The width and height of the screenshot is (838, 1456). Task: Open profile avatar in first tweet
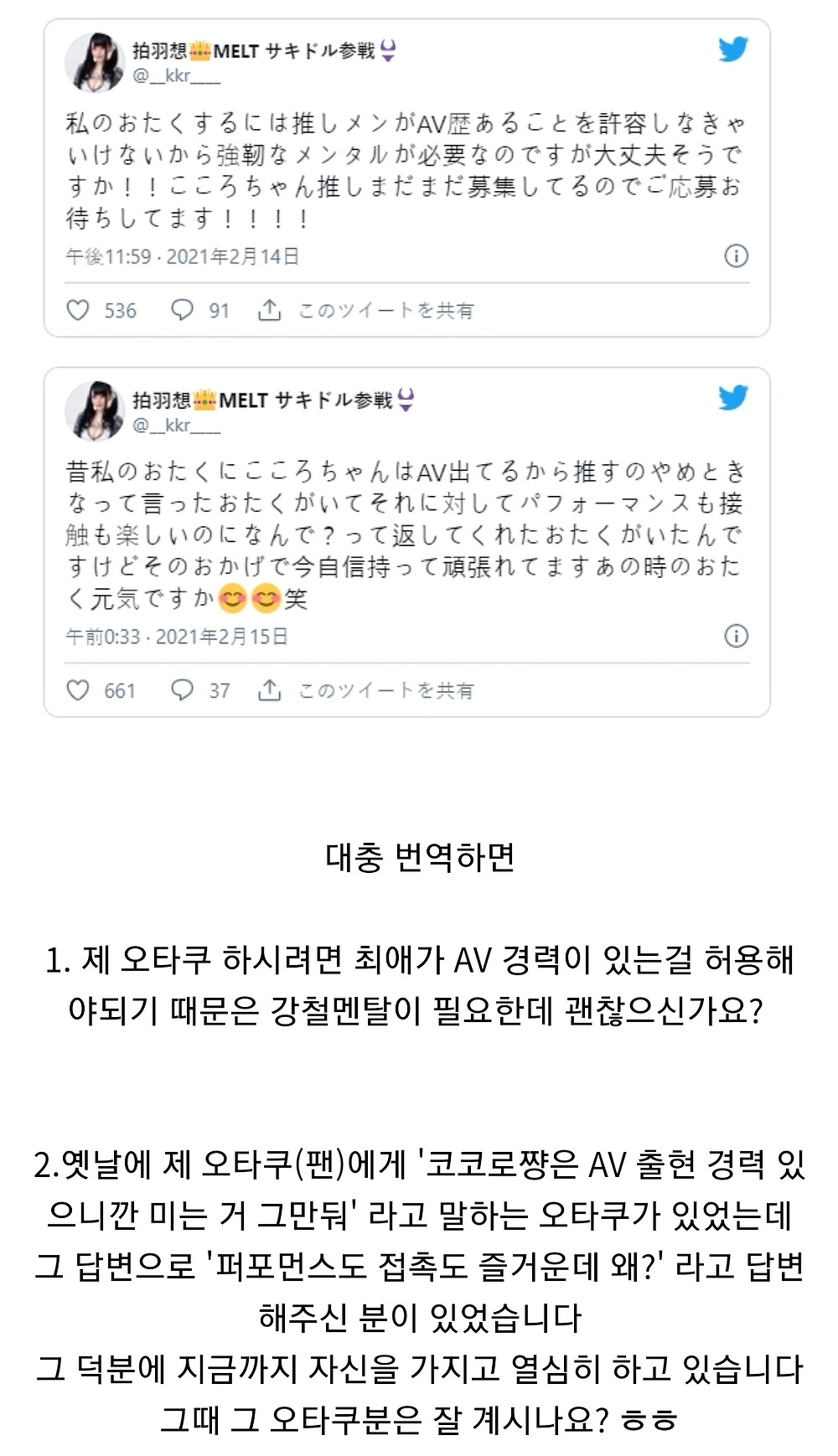coord(95,63)
